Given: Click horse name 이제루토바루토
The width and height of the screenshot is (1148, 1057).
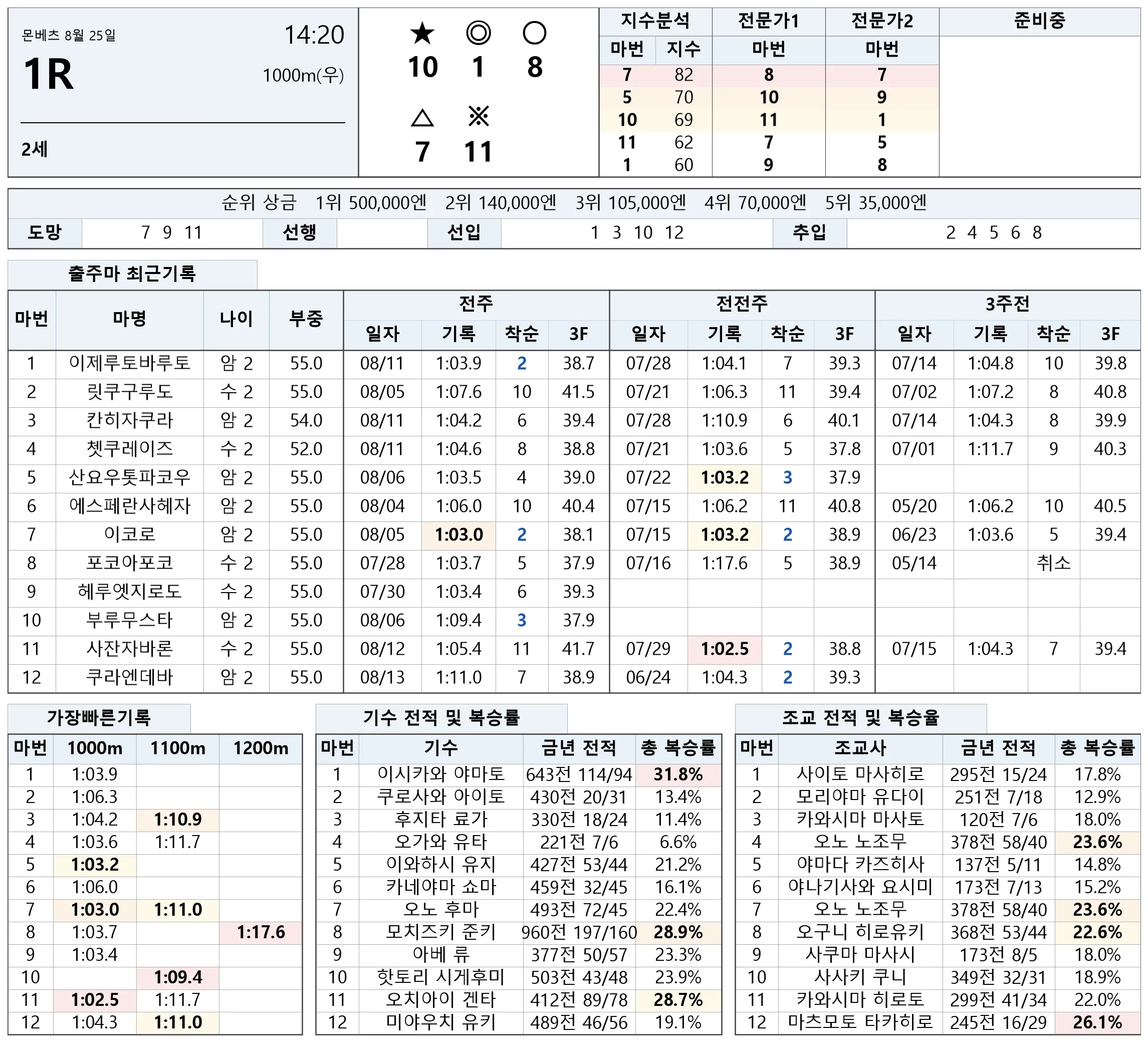Looking at the screenshot, I should (x=129, y=363).
